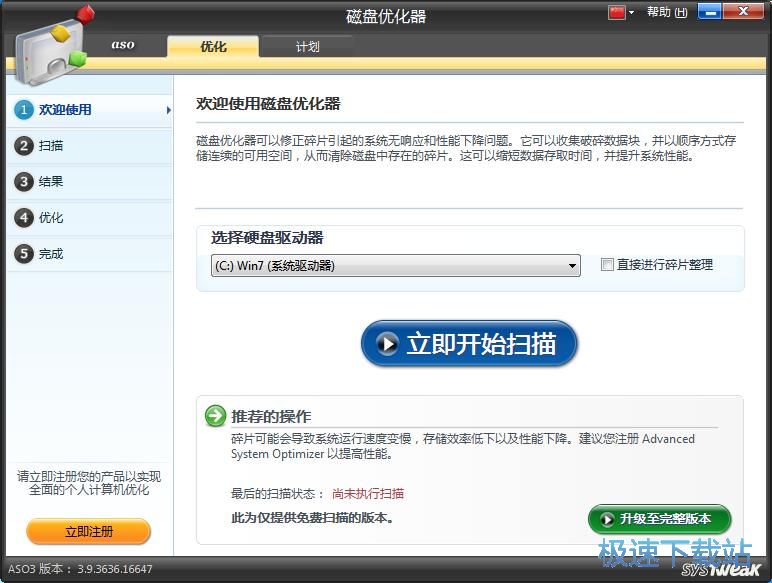
Task: Switch to the 计划 tab
Action: pos(307,46)
